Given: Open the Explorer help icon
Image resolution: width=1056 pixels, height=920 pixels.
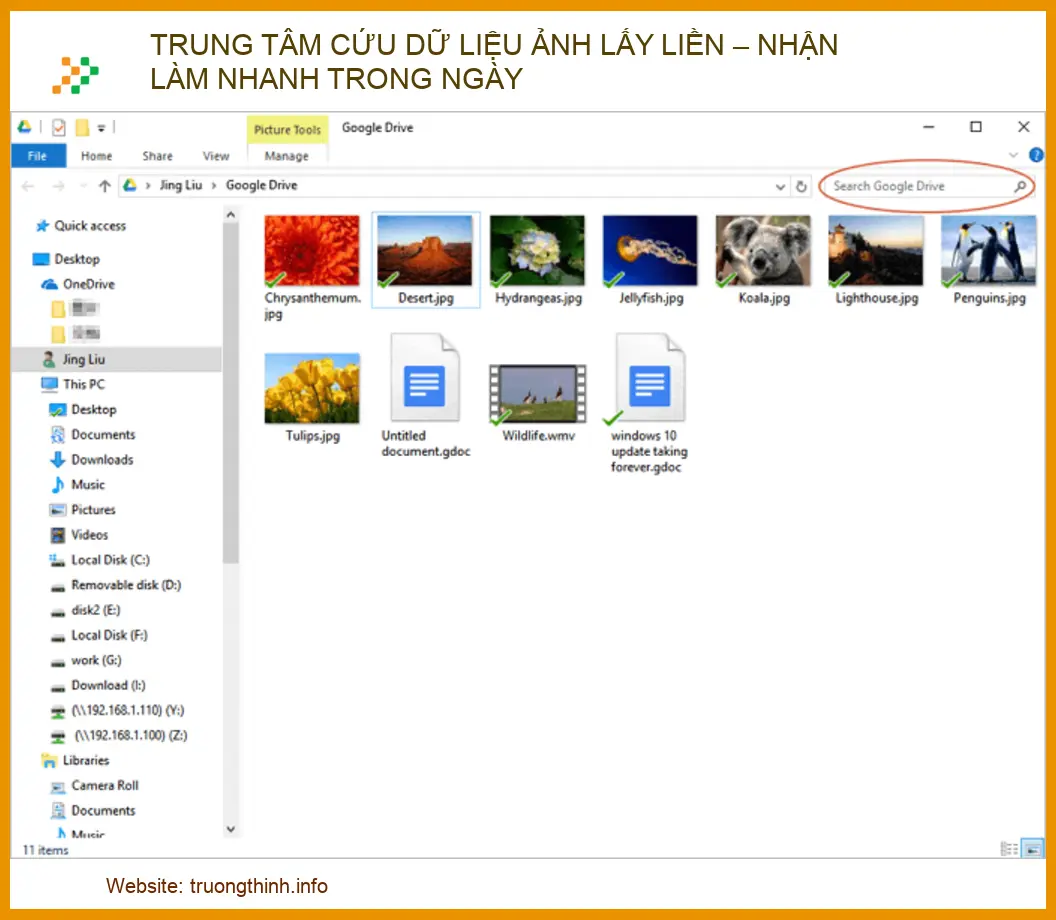Looking at the screenshot, I should (1036, 156).
